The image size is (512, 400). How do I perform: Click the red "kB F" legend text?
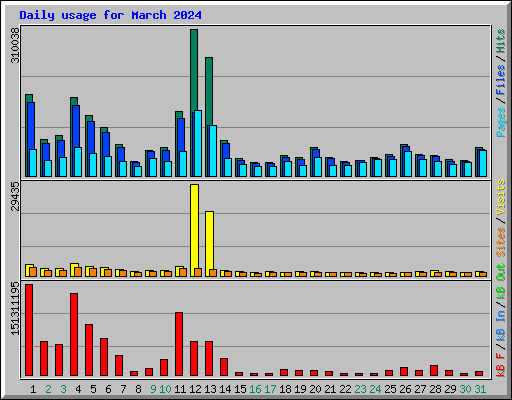501,365
